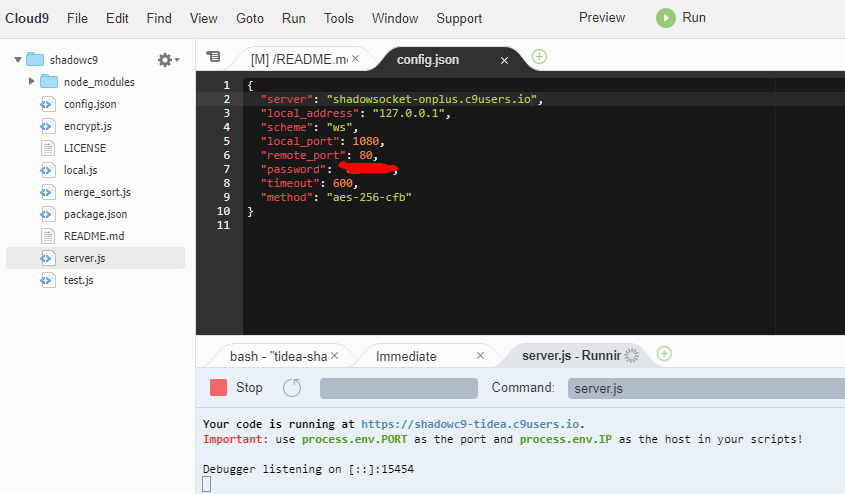Click the Command input field
The image size is (845, 494).
pos(706,388)
